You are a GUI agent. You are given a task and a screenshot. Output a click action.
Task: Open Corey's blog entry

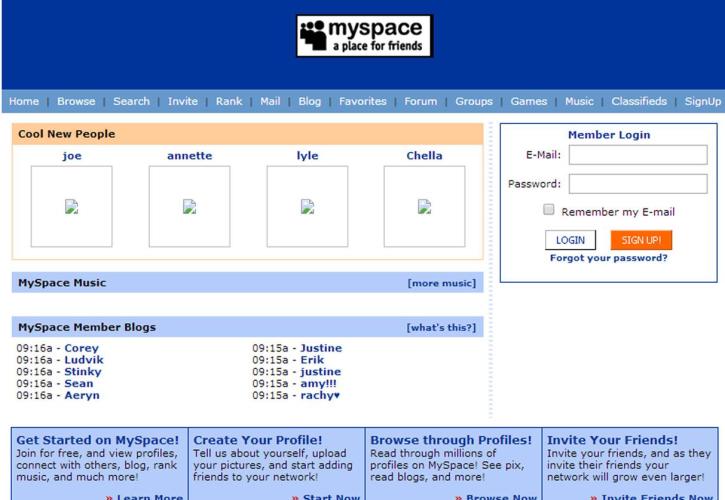(81, 348)
